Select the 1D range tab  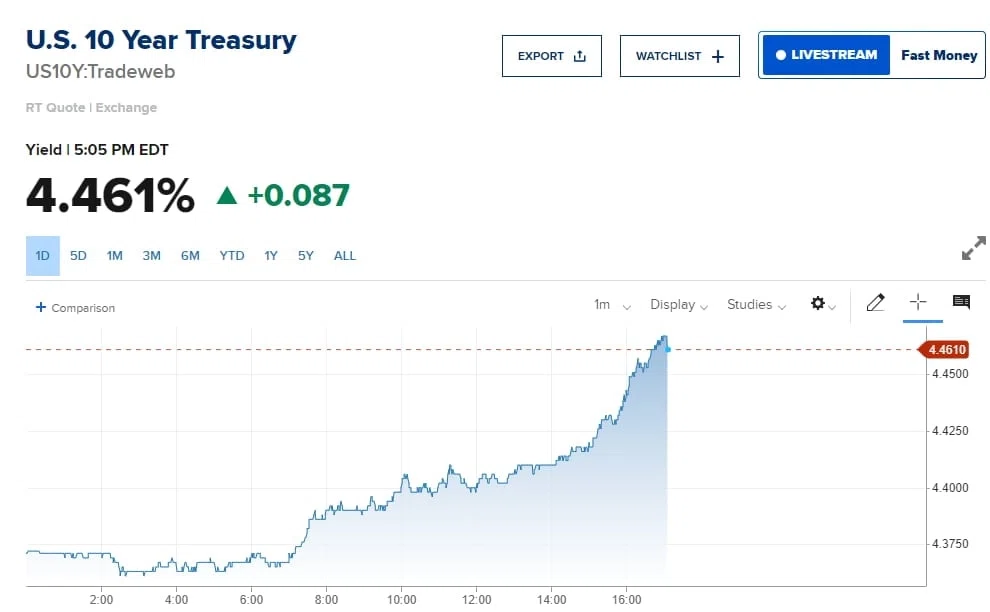coord(42,256)
